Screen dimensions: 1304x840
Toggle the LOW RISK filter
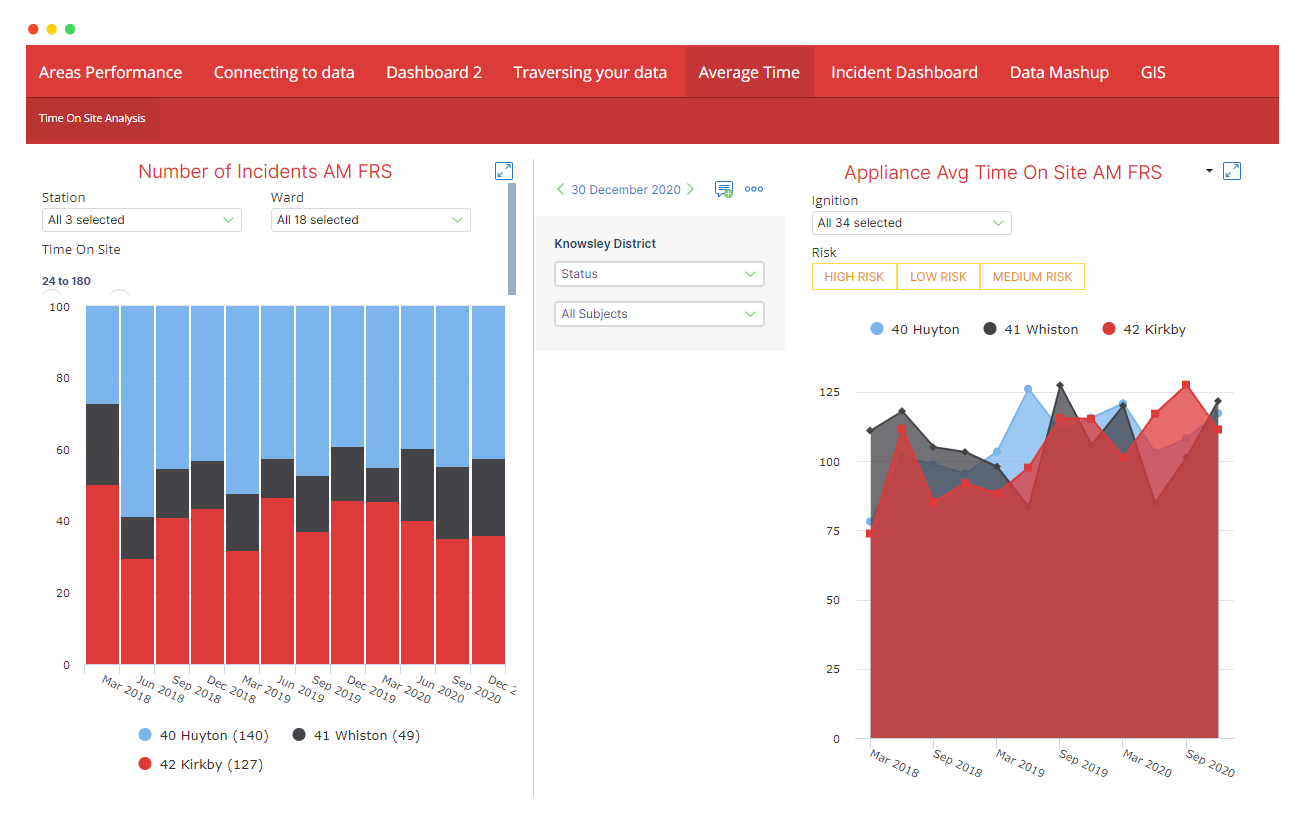pos(938,277)
